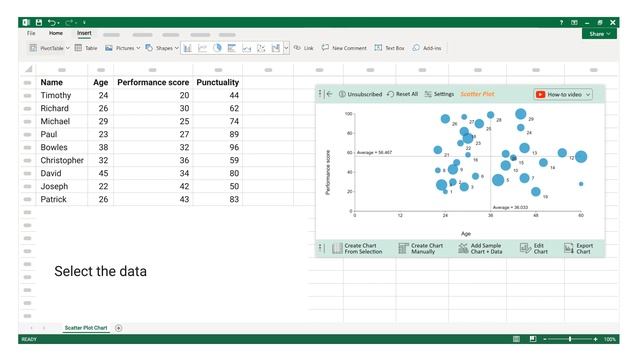
Task: Click the Age header cell
Action: pyautogui.click(x=100, y=82)
